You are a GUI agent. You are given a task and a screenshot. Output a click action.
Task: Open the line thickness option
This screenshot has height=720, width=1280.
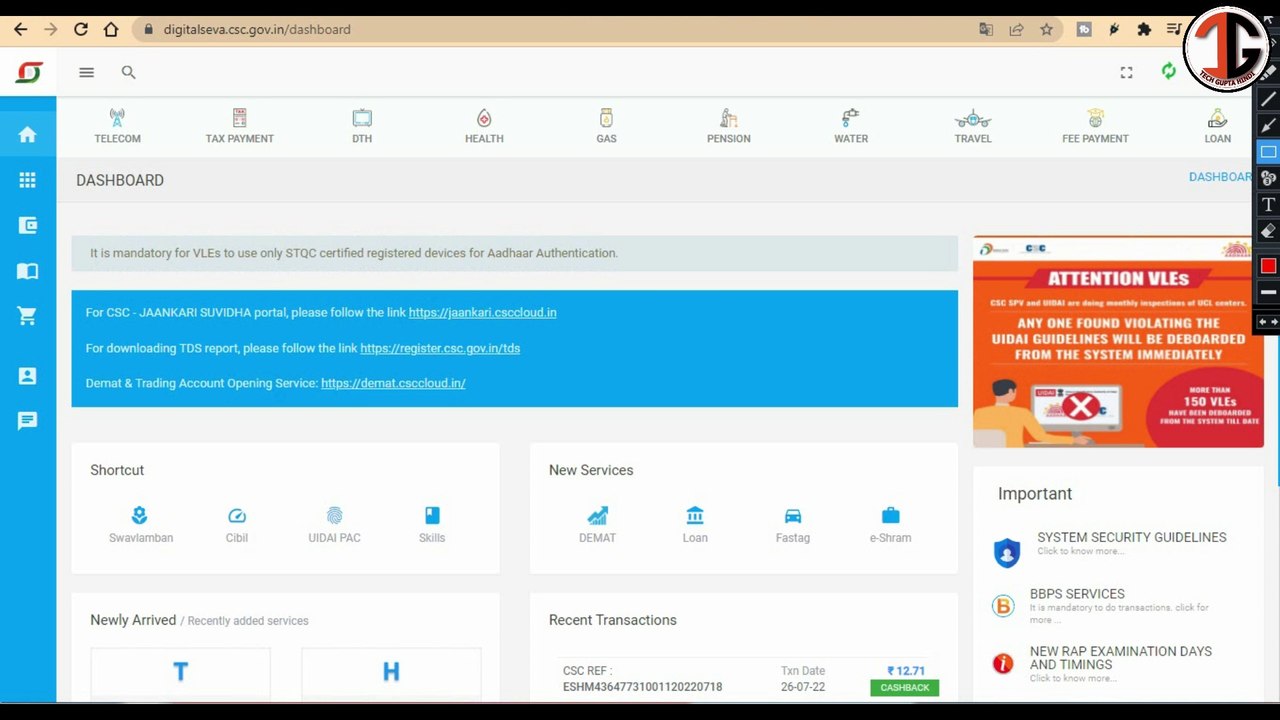click(1268, 292)
